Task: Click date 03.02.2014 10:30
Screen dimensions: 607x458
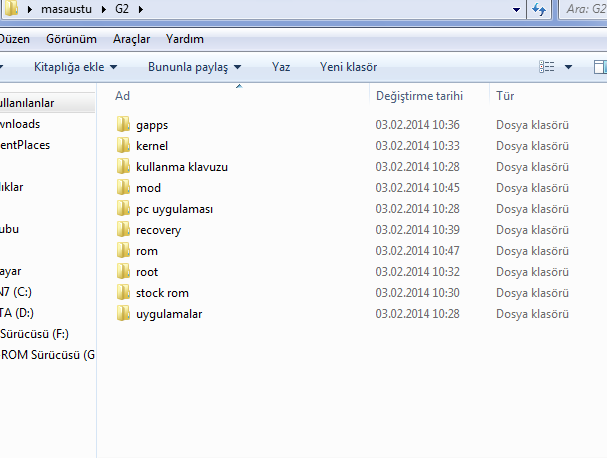Action: [417, 293]
